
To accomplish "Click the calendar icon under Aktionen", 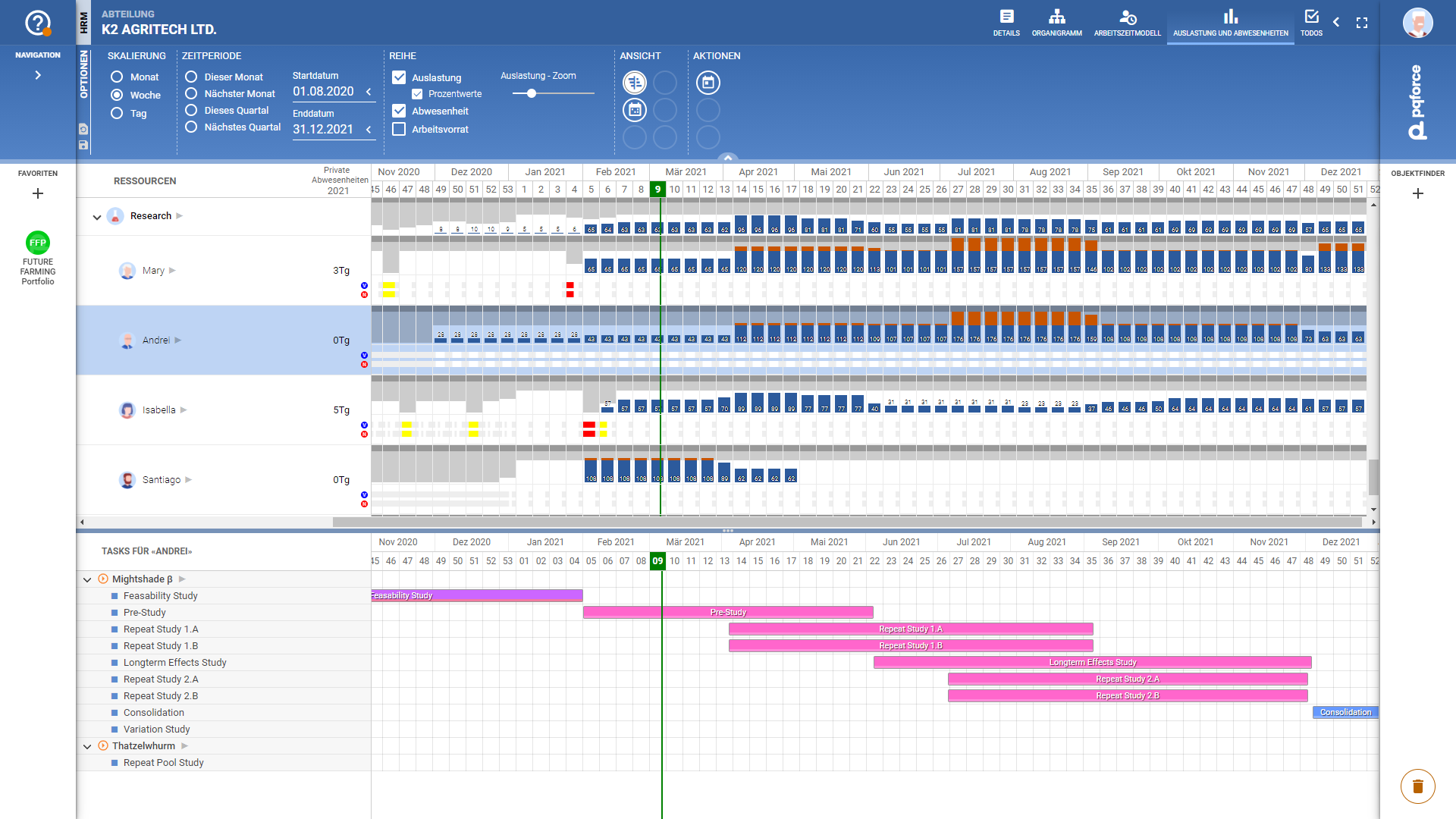I will click(708, 83).
